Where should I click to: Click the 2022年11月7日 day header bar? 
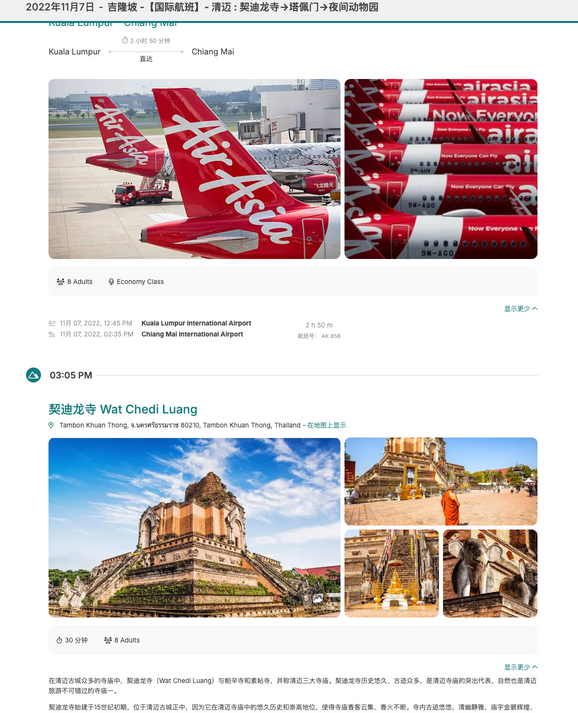[289, 10]
